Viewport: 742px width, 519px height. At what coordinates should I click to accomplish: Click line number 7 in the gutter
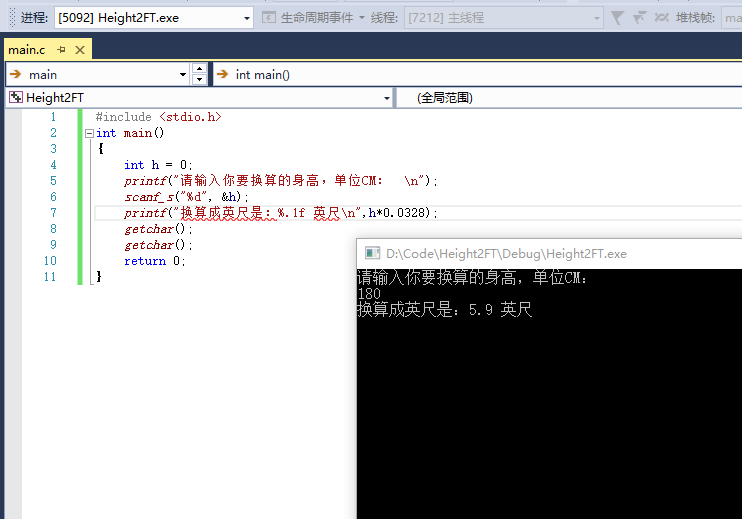pyautogui.click(x=53, y=213)
